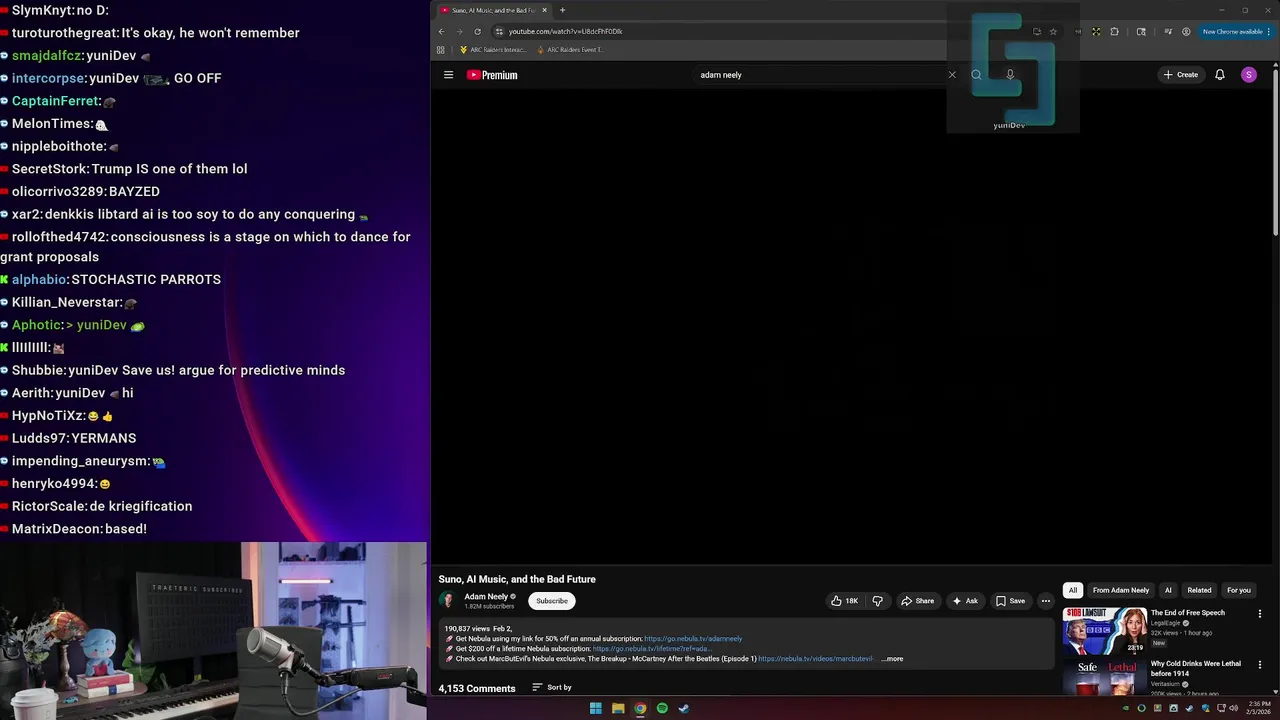Open Chrome extensions puzzle icon
The image size is (1280, 720).
(1114, 31)
